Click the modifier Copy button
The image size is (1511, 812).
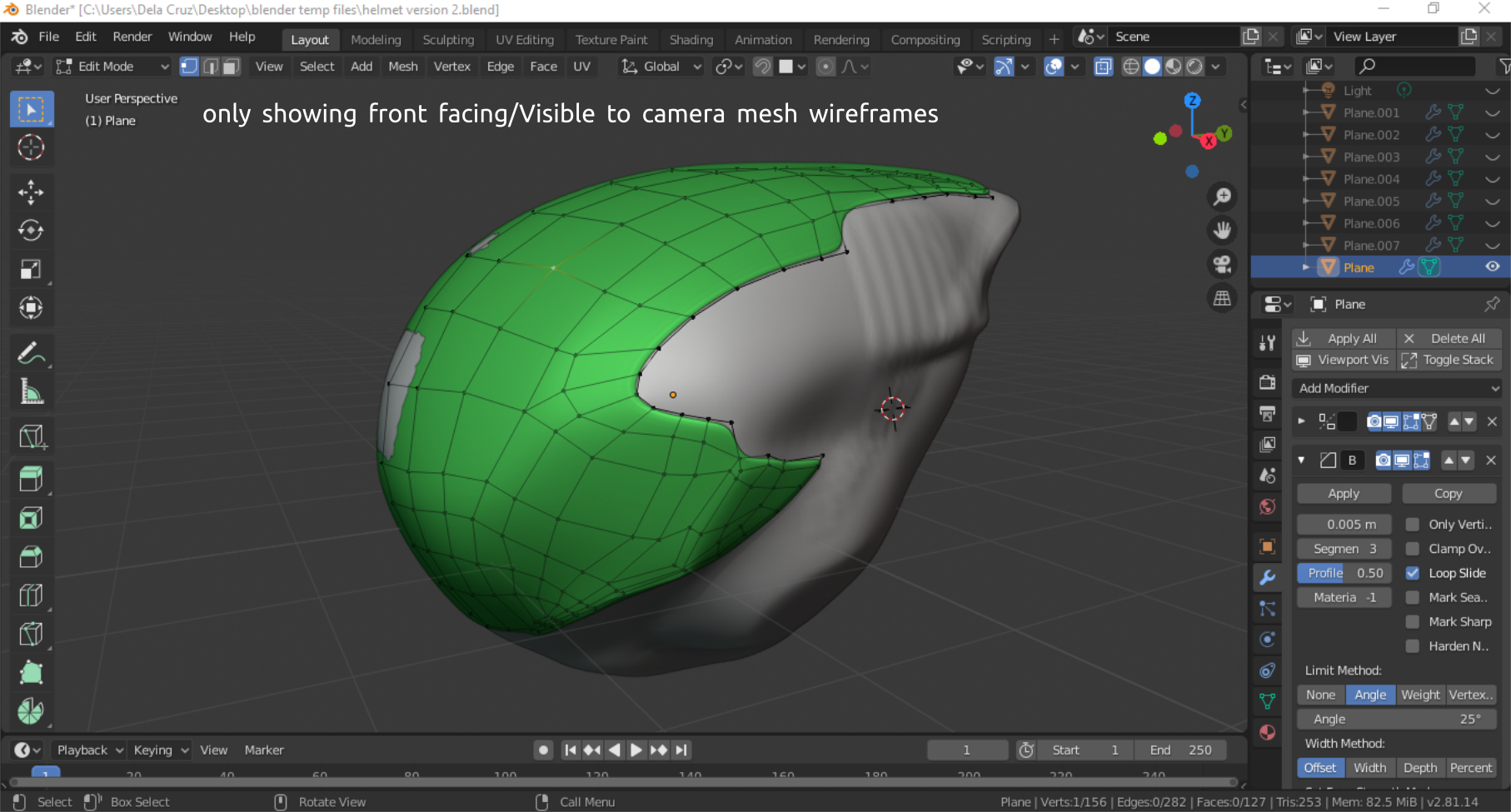(x=1449, y=493)
